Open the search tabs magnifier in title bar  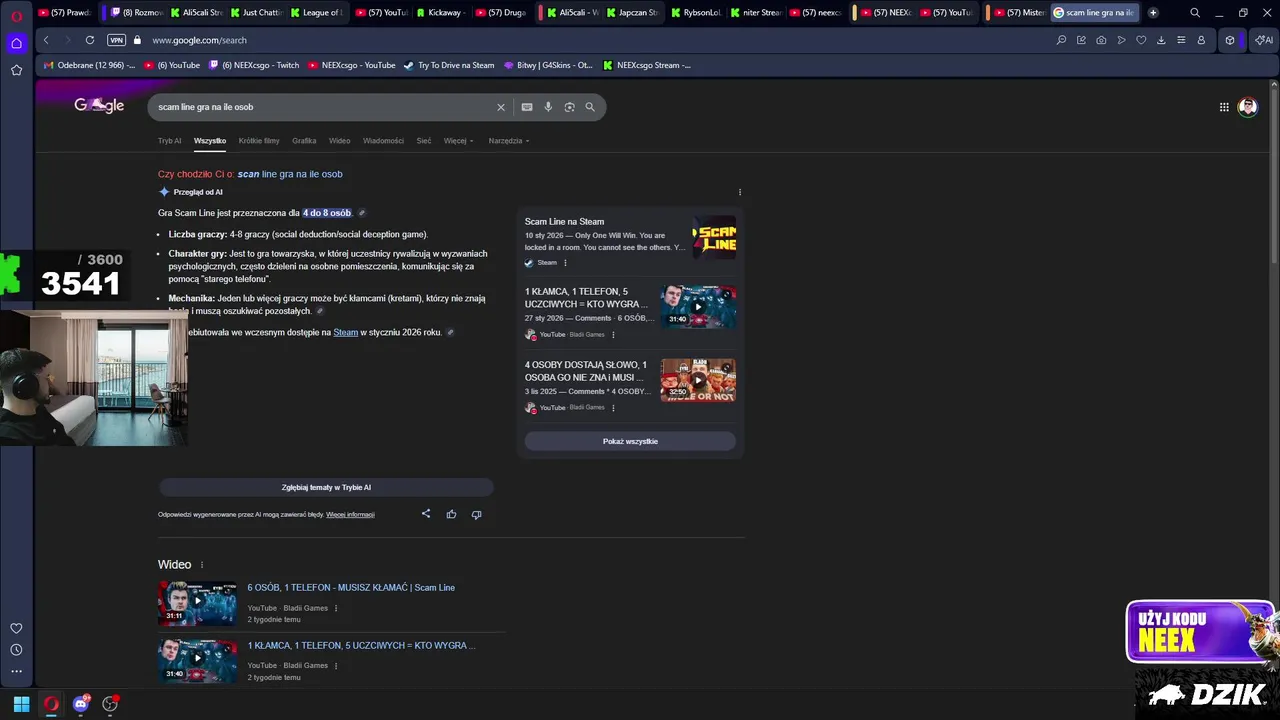[x=1195, y=13]
